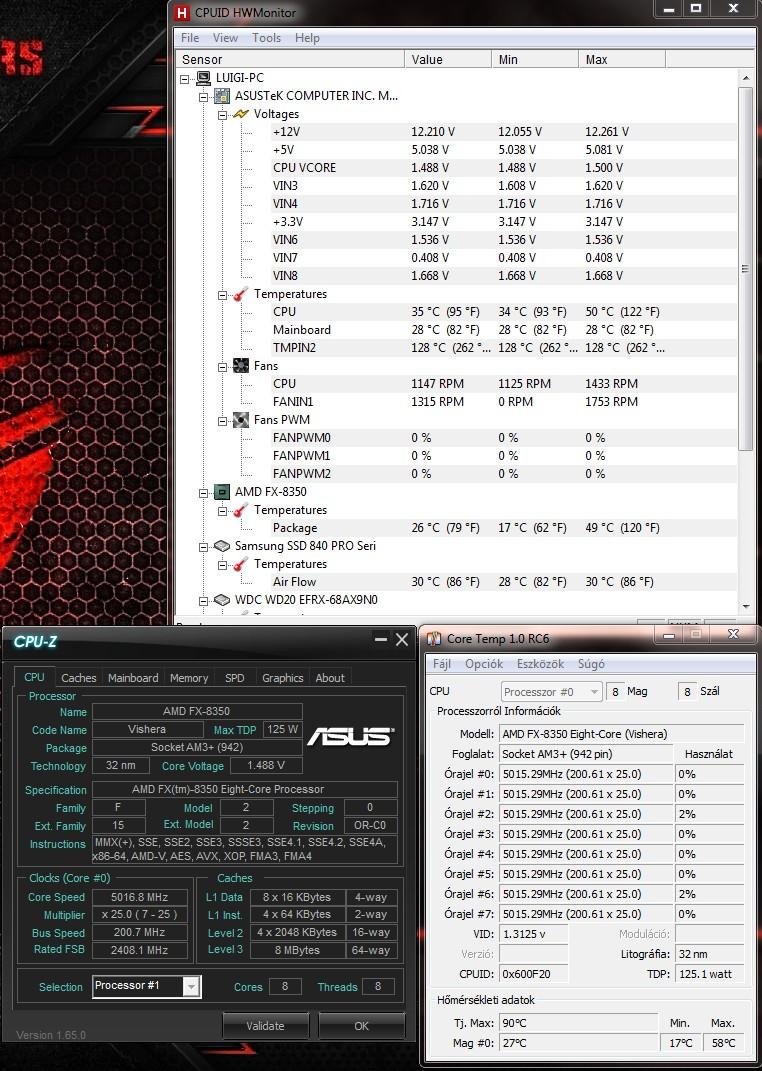Click the ASUS logo in CPU-Z
Image resolution: width=762 pixels, height=1071 pixels.
[350, 736]
